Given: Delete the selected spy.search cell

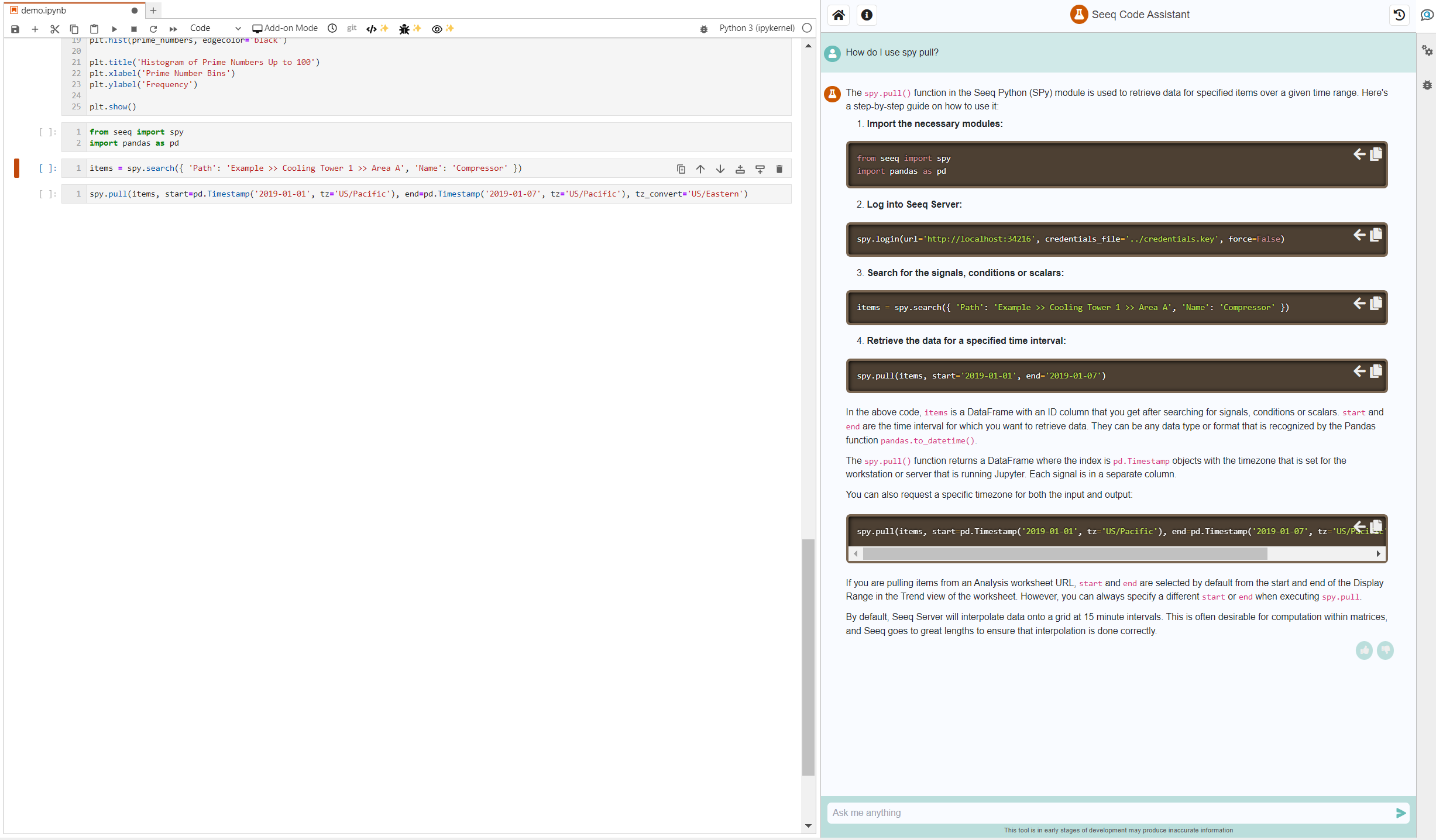Looking at the screenshot, I should click(779, 169).
